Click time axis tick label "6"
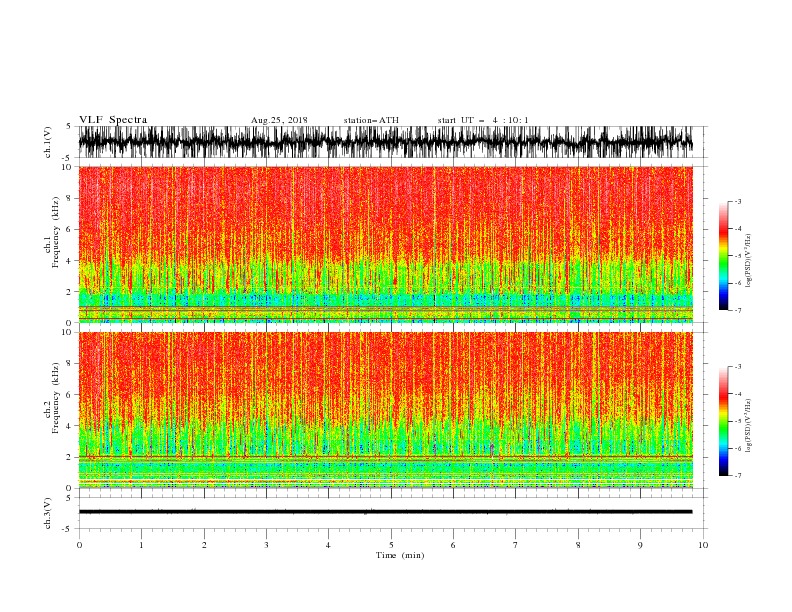792x612 pixels. click(x=453, y=545)
